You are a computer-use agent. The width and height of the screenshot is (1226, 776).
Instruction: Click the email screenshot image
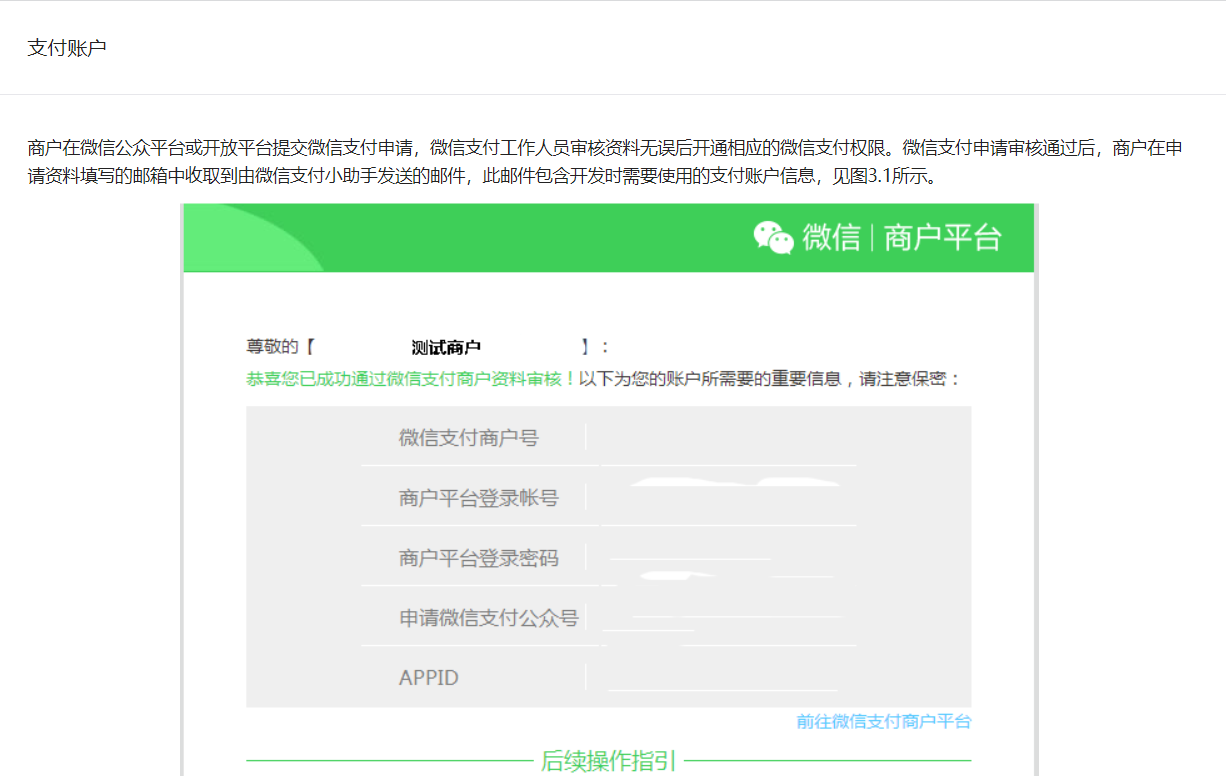click(609, 490)
